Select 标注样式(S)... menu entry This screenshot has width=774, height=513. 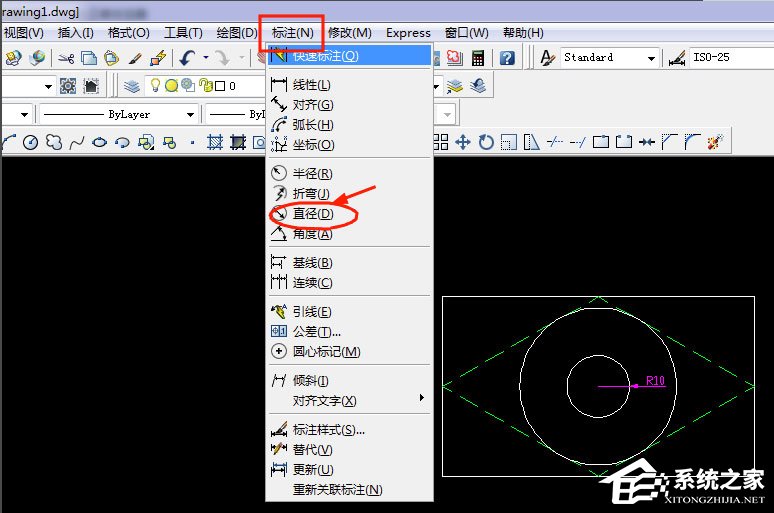pyautogui.click(x=328, y=430)
